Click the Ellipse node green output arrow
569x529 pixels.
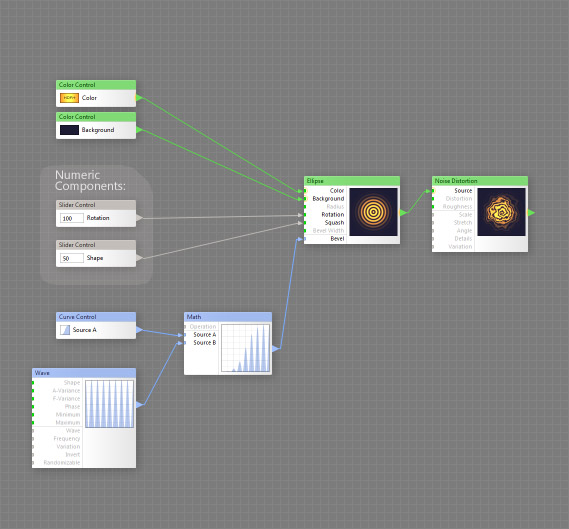click(403, 212)
